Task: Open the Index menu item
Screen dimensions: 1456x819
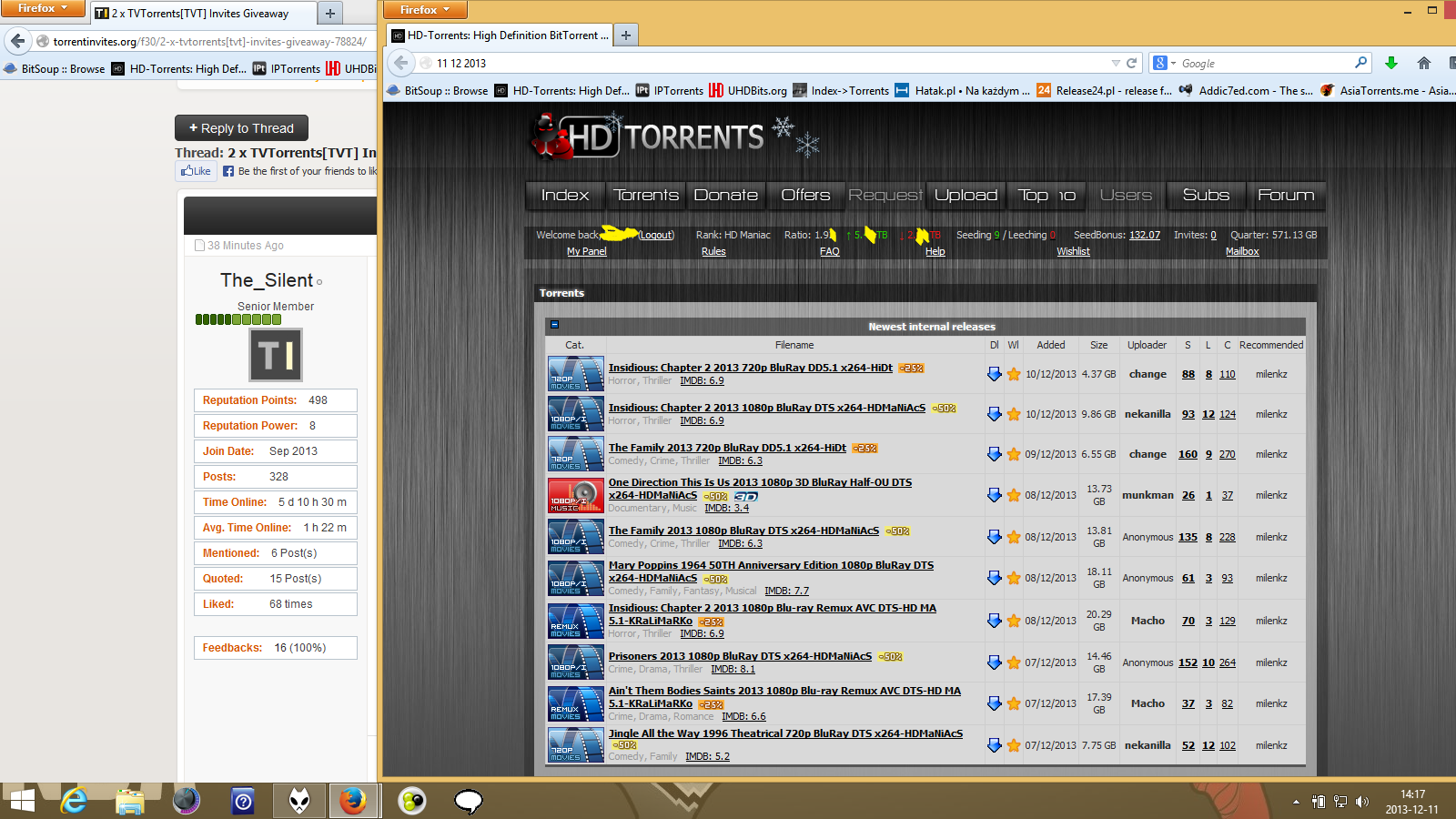Action: (565, 195)
